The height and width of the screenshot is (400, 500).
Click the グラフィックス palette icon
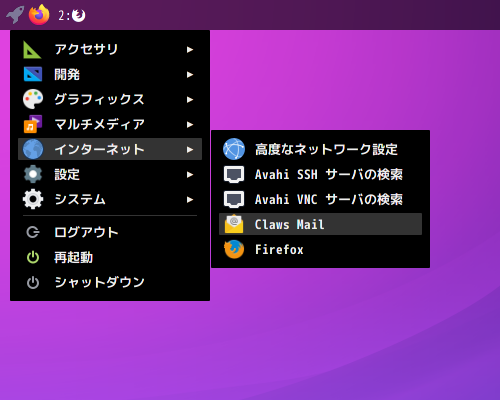coord(33,99)
